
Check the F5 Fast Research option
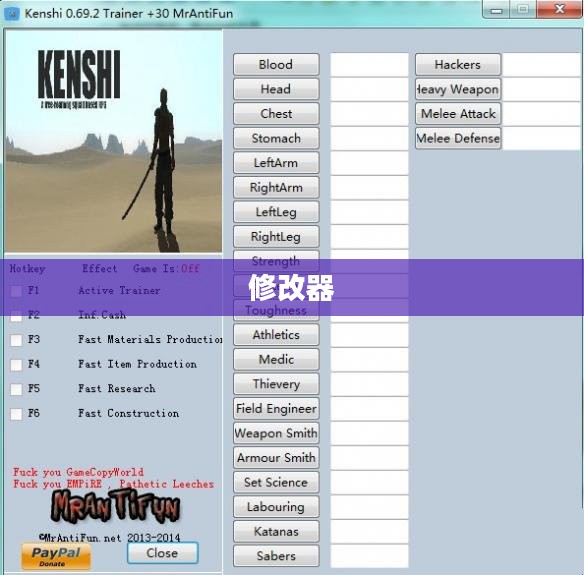(x=16, y=389)
